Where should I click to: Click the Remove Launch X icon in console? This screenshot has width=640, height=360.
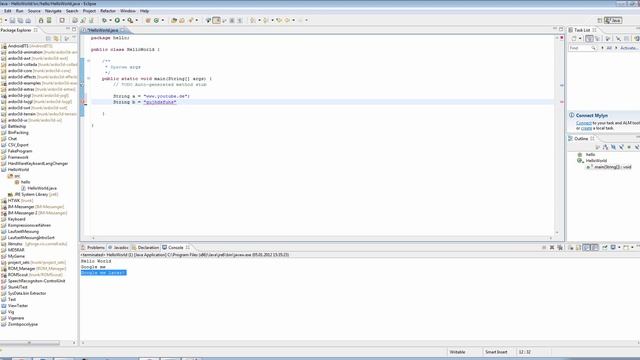pyautogui.click(x=552, y=247)
